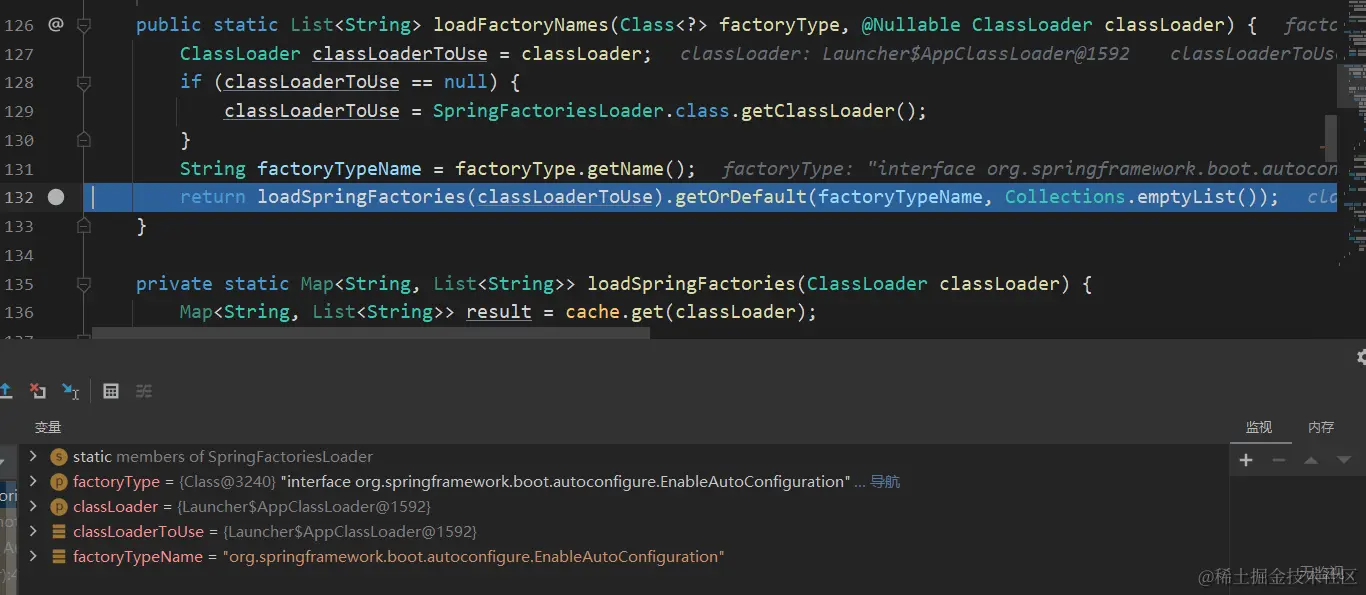Image resolution: width=1366 pixels, height=595 pixels.
Task: Click the 导航 link next to factoryType
Action: 885,482
